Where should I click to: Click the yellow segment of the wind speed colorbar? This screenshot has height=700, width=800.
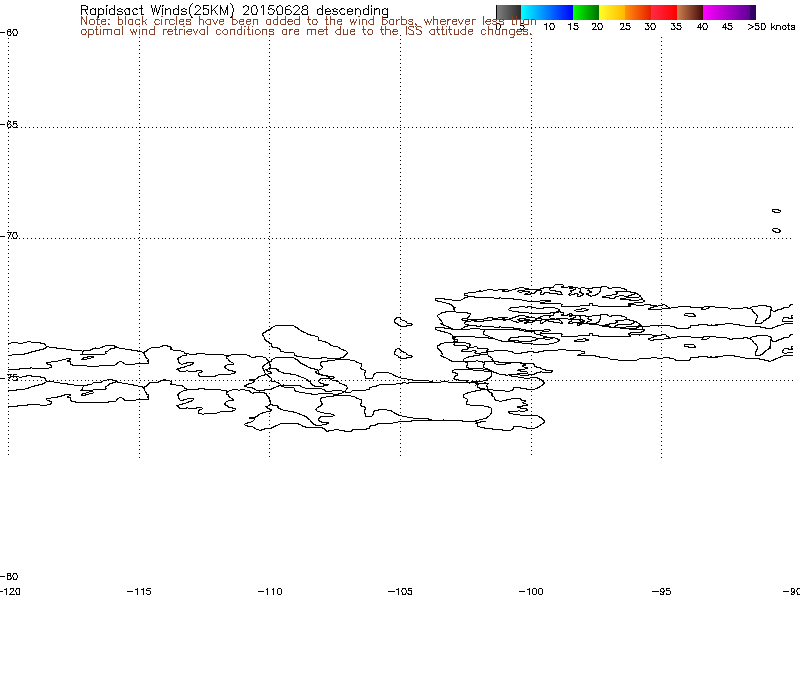point(612,12)
